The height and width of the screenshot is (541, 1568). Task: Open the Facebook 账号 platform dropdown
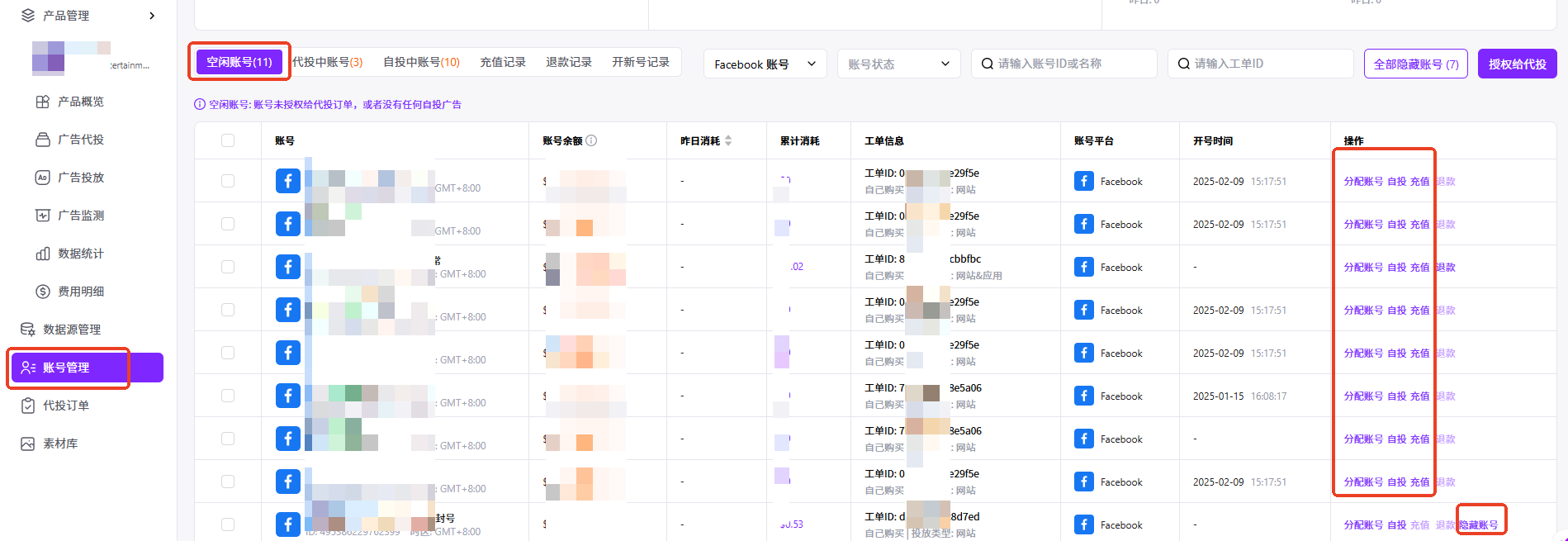tap(765, 64)
